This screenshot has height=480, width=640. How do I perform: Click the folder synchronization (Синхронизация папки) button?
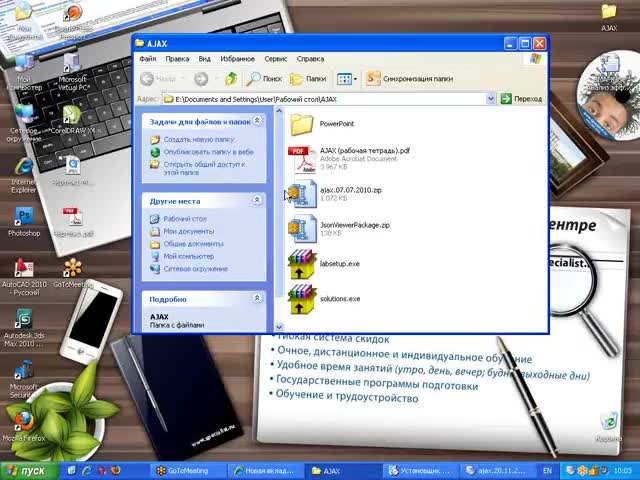pyautogui.click(x=409, y=78)
